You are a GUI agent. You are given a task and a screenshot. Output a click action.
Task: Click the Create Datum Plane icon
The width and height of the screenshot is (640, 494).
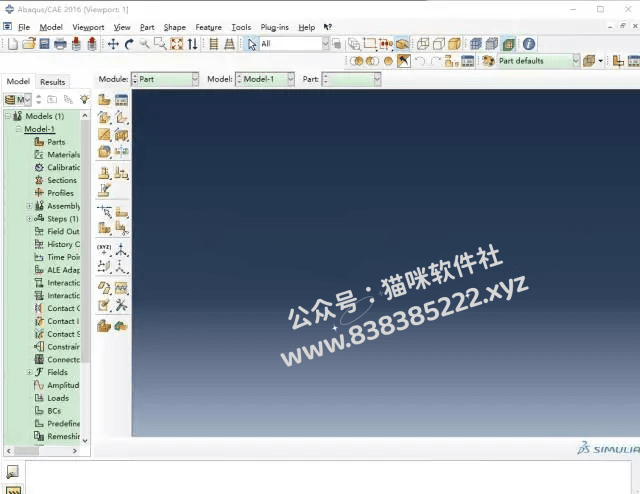(104, 266)
